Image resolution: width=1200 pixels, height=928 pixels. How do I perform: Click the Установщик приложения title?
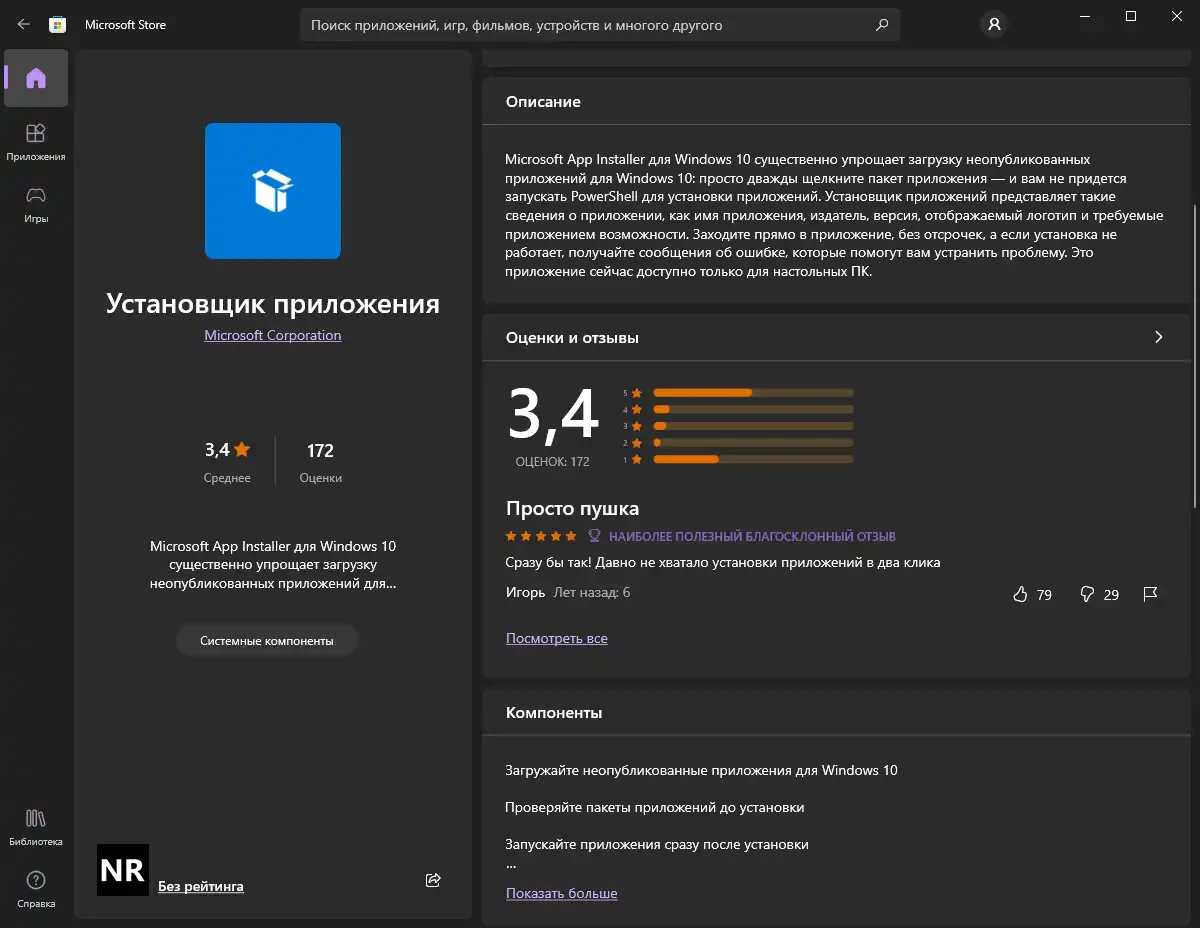pyautogui.click(x=273, y=303)
